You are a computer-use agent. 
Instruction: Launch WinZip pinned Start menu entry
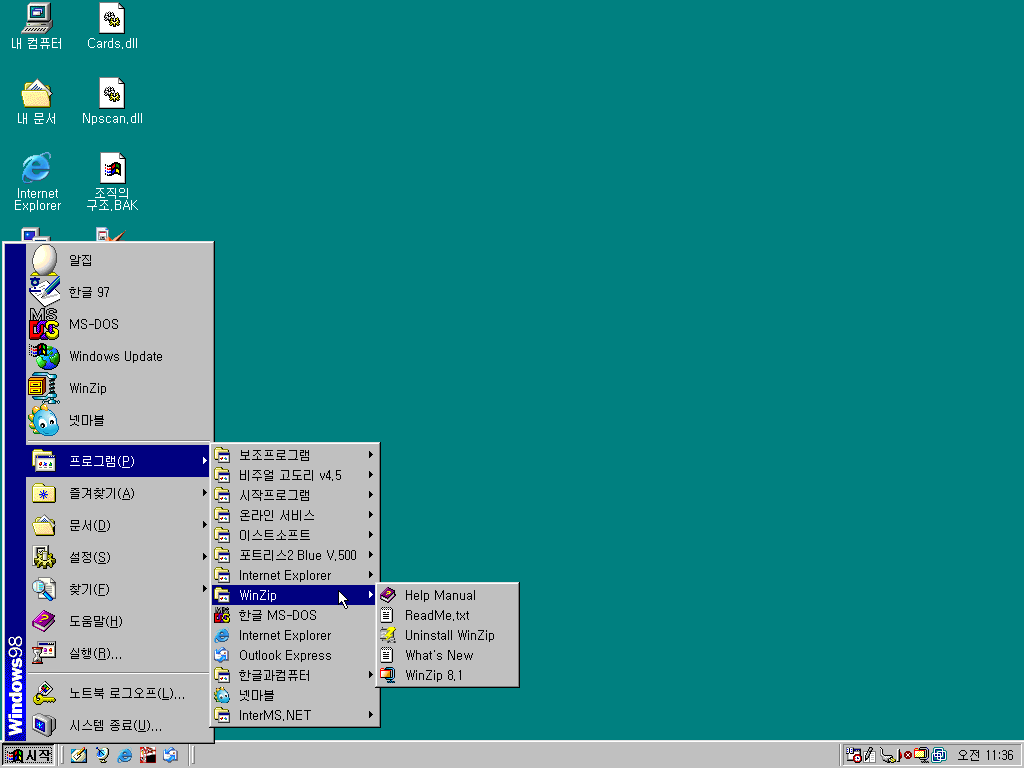(x=120, y=388)
